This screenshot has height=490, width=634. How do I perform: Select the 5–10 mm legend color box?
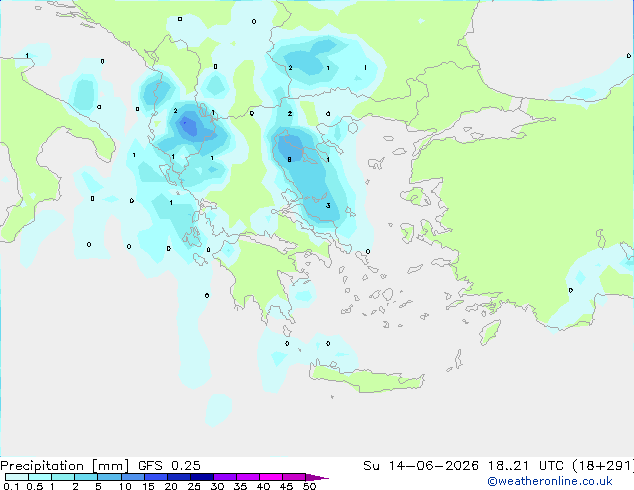(109, 477)
